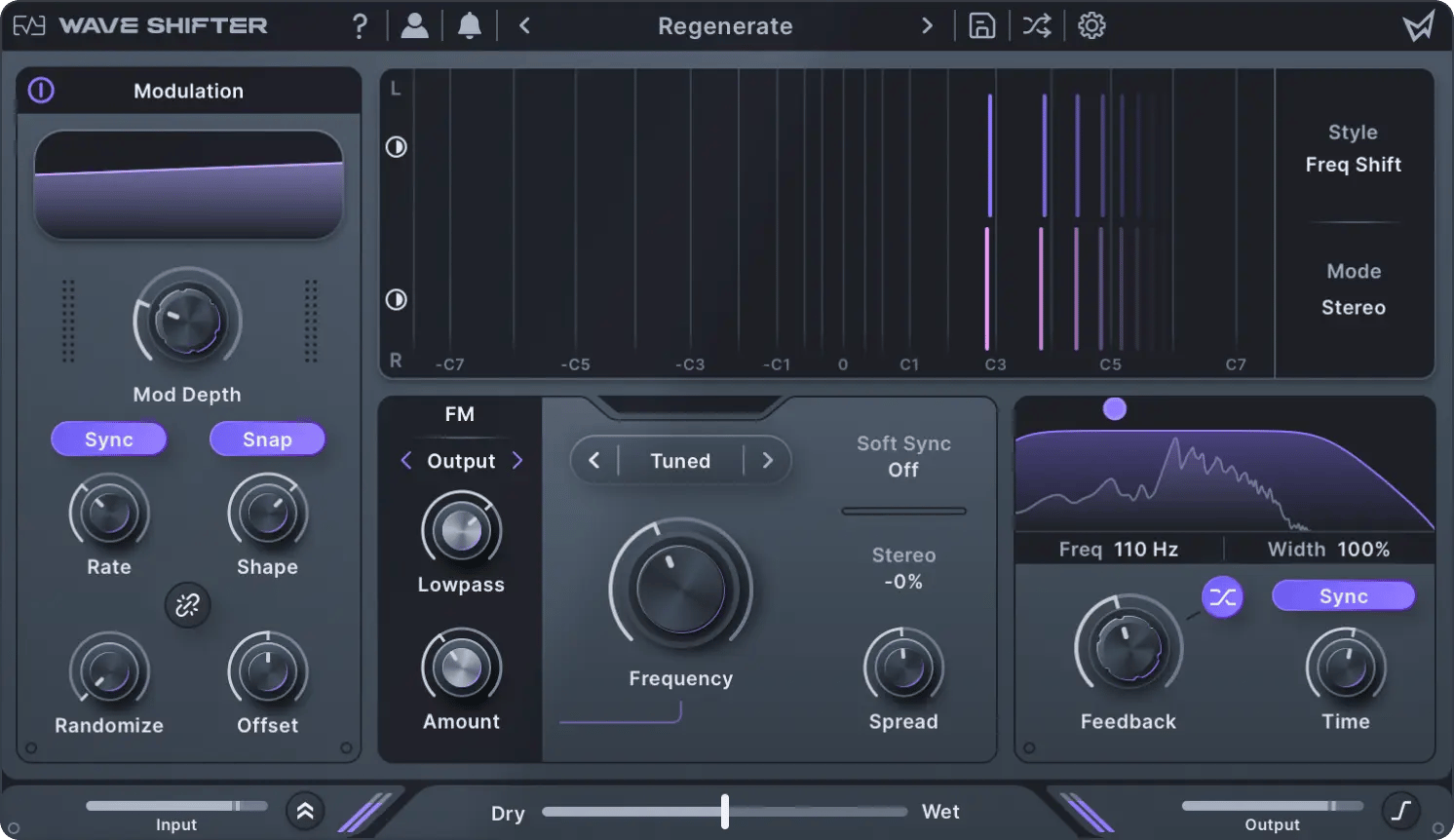The width and height of the screenshot is (1454, 840).
Task: Click the purple filter frequency handle dot
Action: tap(1115, 409)
